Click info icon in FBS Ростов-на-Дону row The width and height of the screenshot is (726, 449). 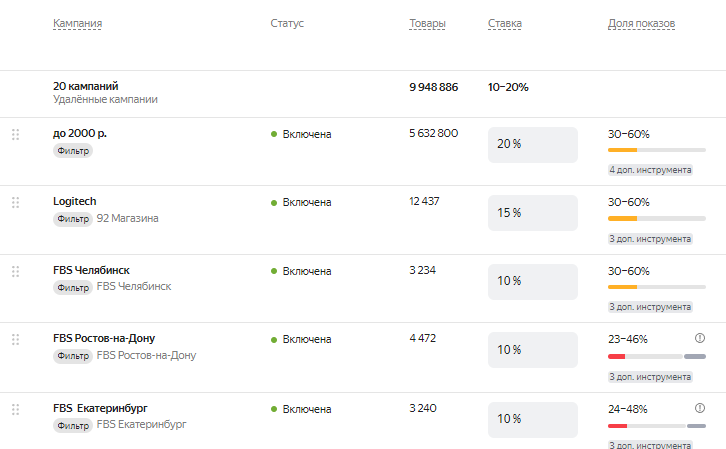[x=700, y=338]
